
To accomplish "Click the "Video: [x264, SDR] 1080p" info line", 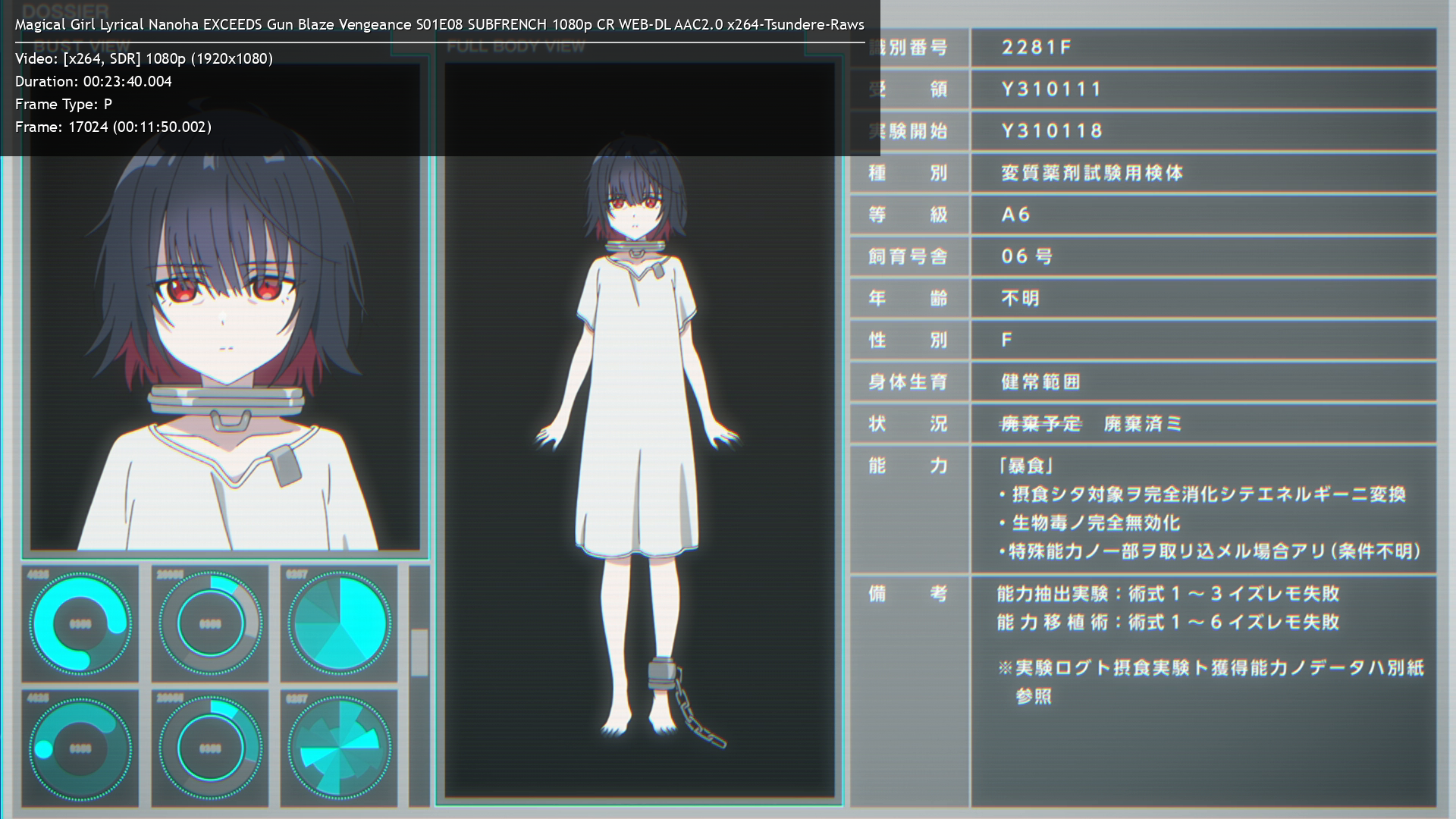I will coord(144,58).
